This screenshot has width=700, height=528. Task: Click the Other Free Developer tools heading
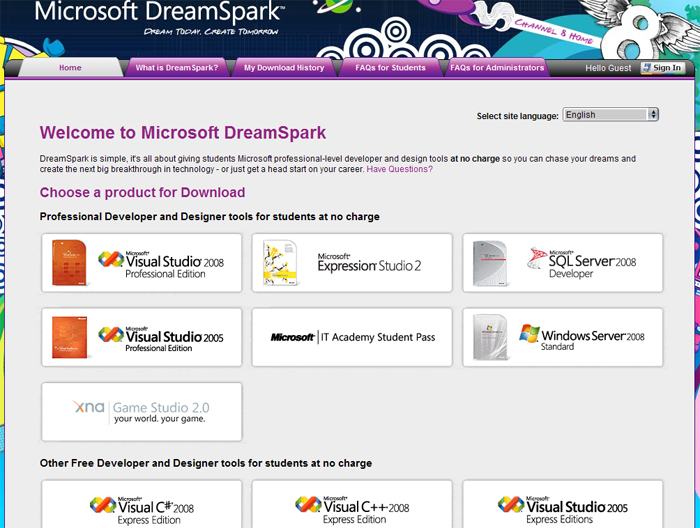206,463
